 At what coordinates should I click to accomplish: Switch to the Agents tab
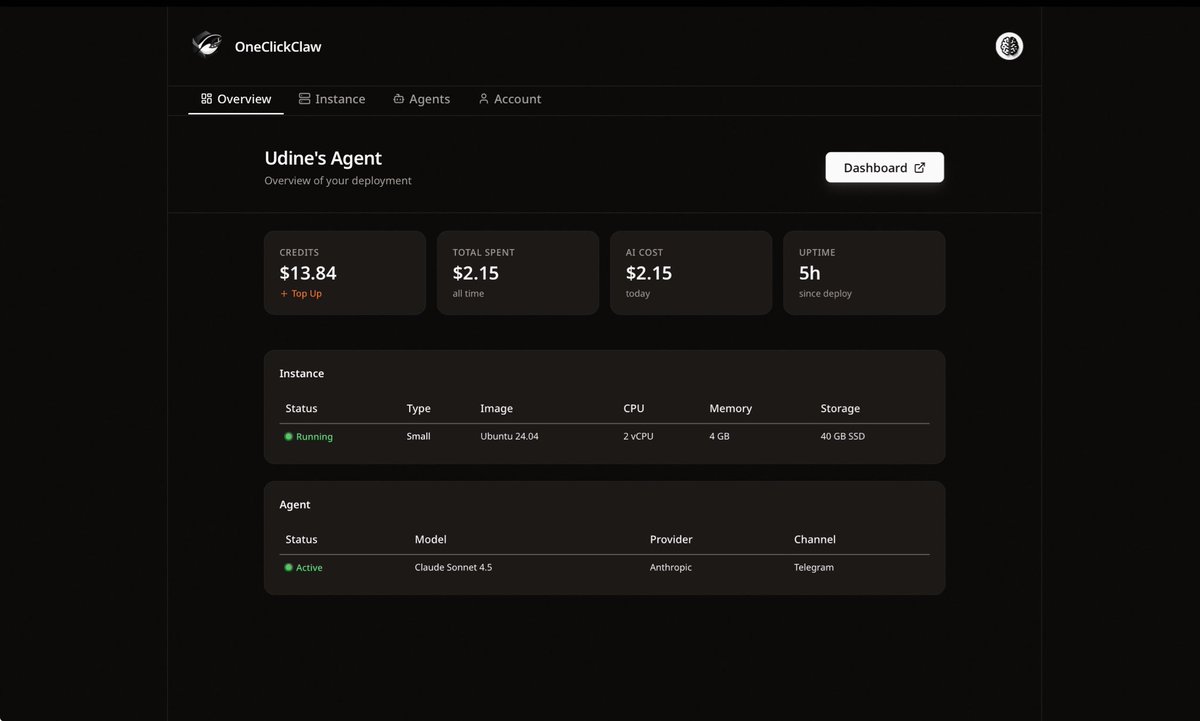tap(421, 99)
